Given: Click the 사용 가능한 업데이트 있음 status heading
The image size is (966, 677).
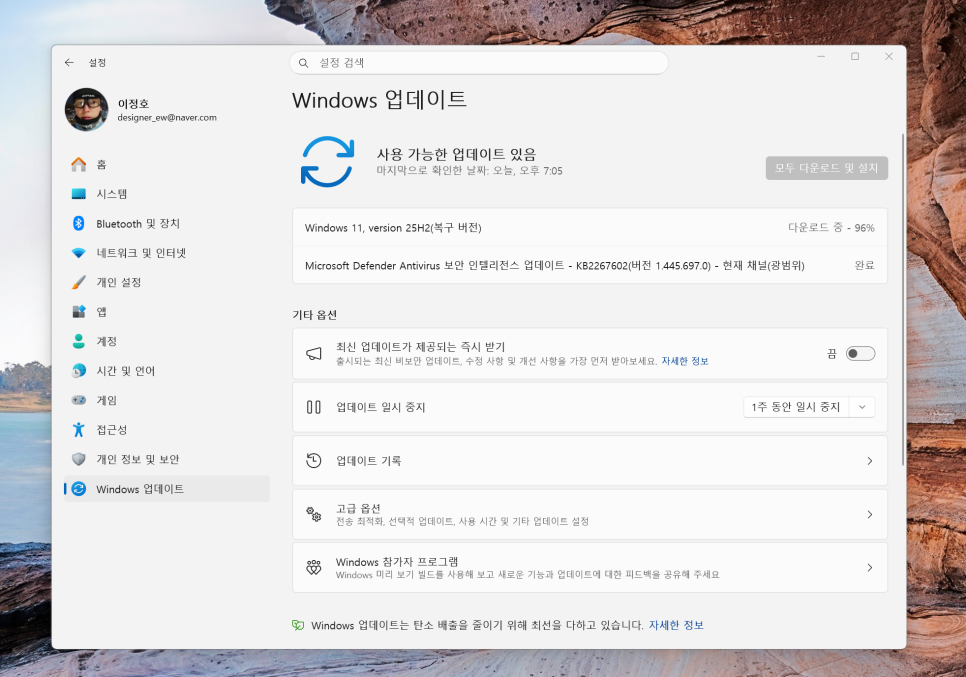Looking at the screenshot, I should (x=457, y=154).
